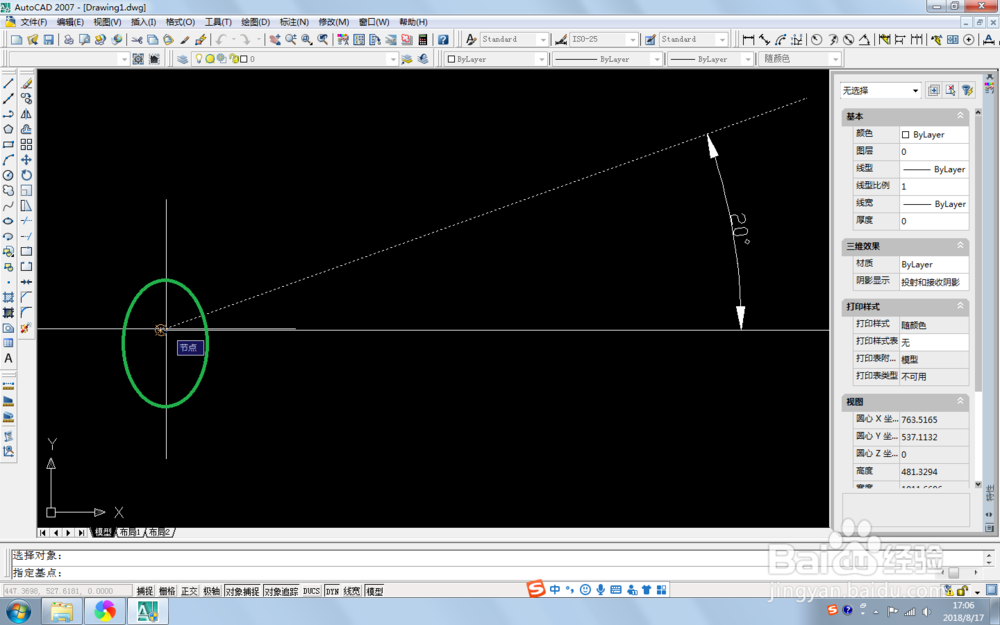
Task: Collapse the 基本 section in Properties palette
Action: (x=958, y=116)
